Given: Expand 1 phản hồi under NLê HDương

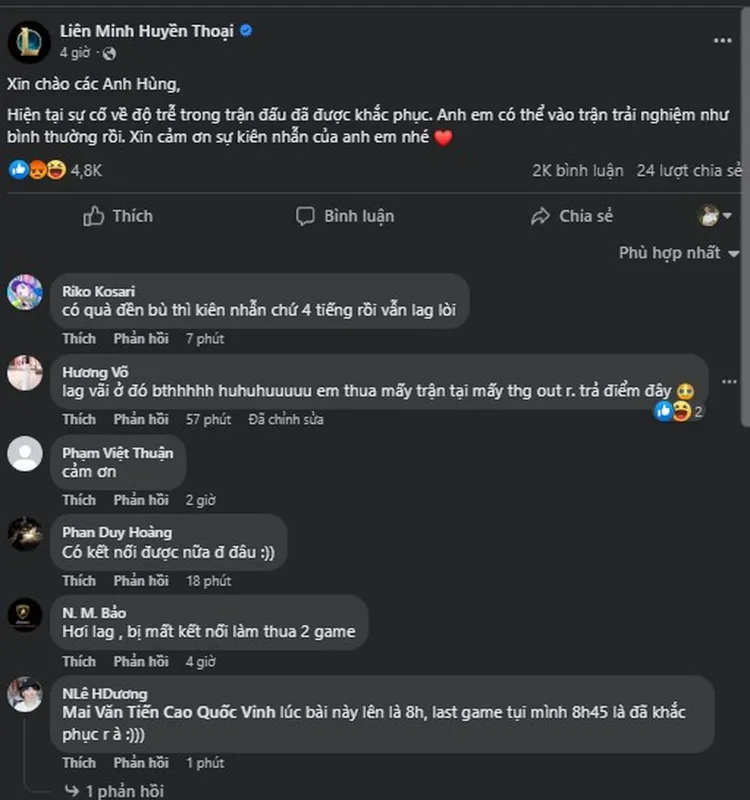Looking at the screenshot, I should [114, 791].
